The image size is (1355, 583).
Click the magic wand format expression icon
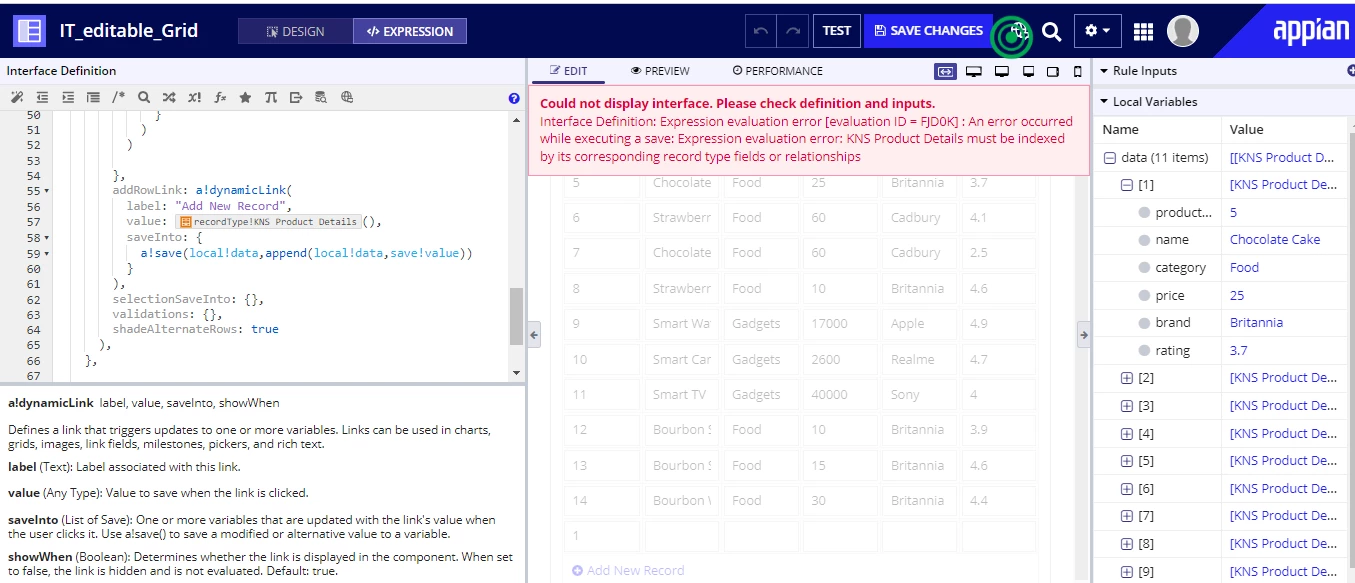pyautogui.click(x=17, y=98)
